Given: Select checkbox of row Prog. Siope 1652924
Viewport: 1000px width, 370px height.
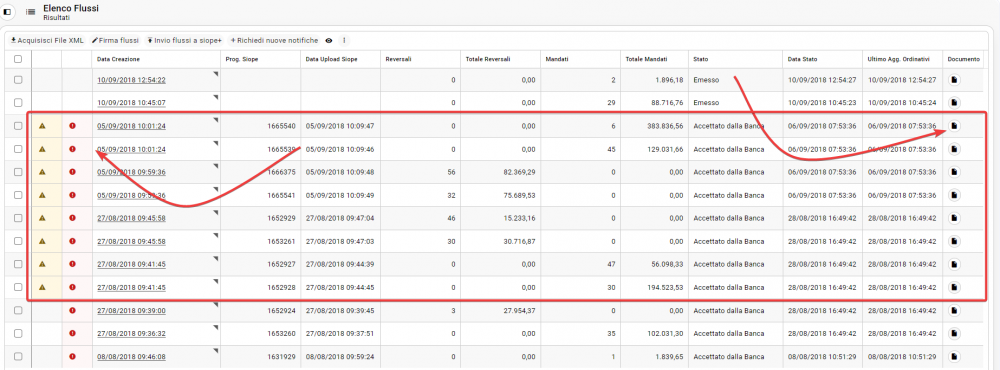Looking at the screenshot, I should pos(18,310).
